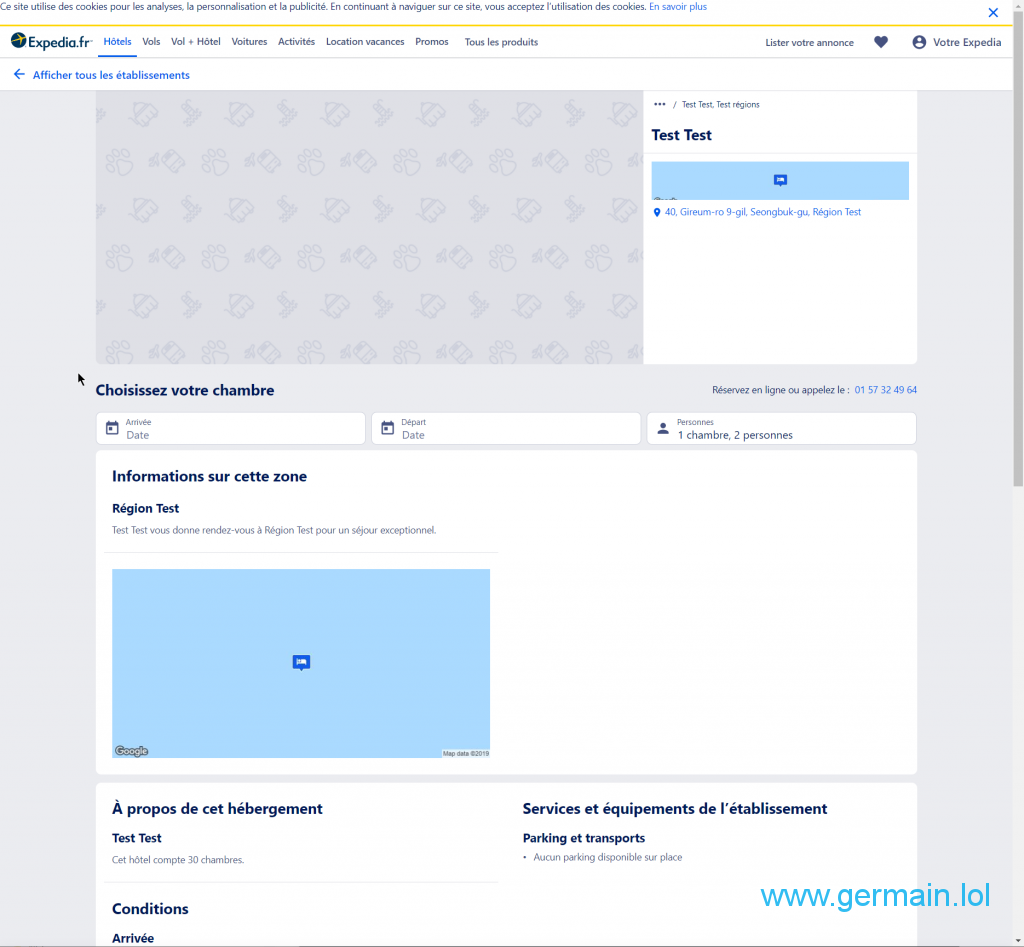This screenshot has height=947, width=1024.
Task: Click the hotel pin on large map
Action: (x=301, y=662)
